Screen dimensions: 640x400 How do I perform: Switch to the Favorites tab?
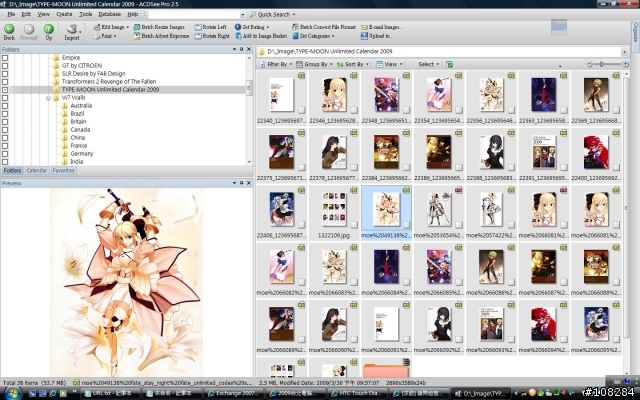click(x=64, y=171)
